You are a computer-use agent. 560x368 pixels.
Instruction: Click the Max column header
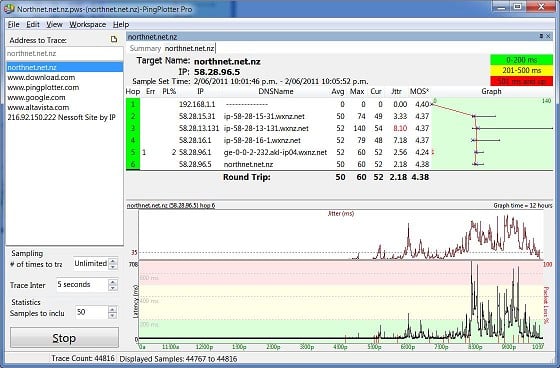[x=357, y=91]
